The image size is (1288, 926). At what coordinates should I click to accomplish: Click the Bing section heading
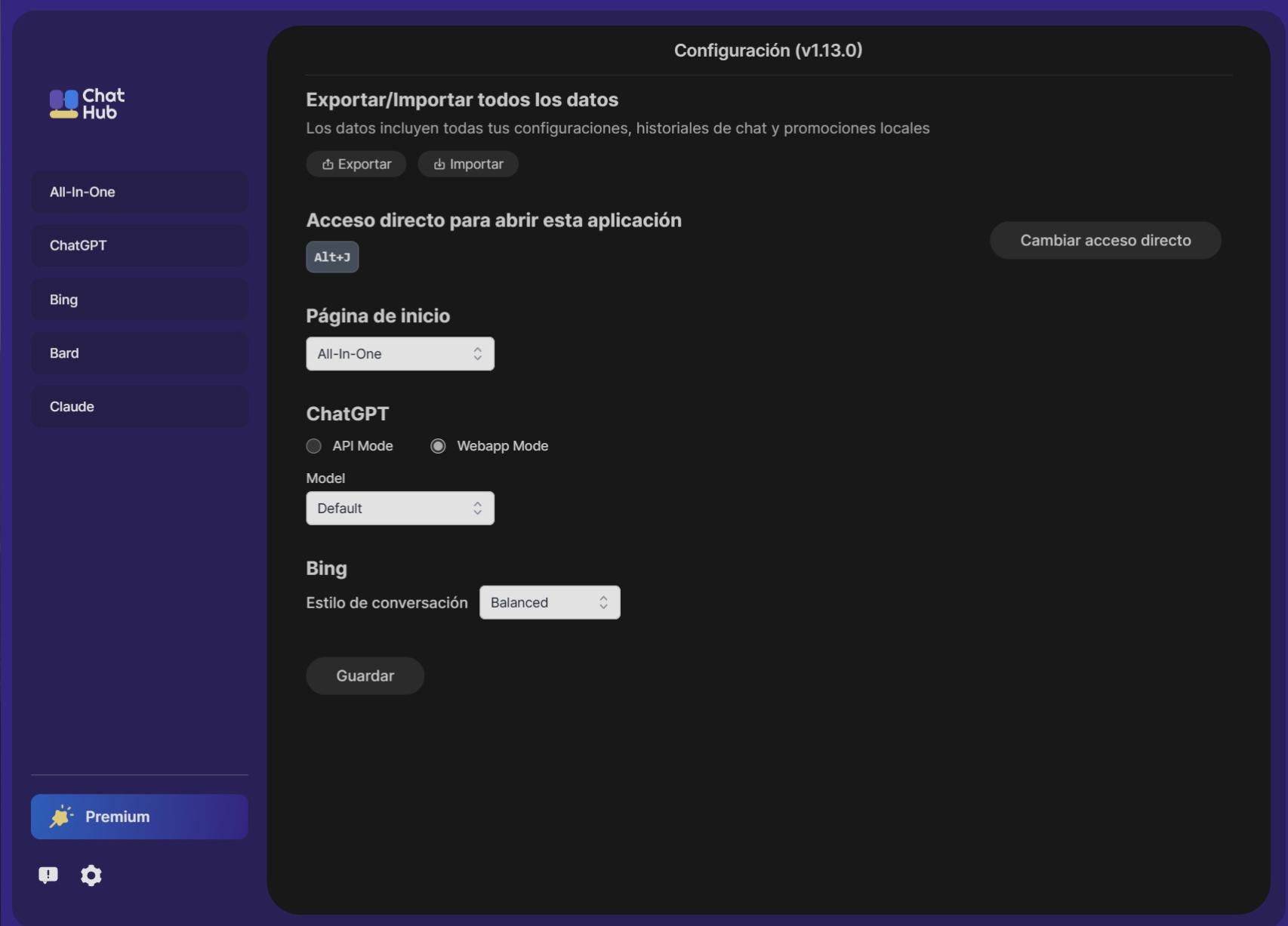pyautogui.click(x=326, y=568)
